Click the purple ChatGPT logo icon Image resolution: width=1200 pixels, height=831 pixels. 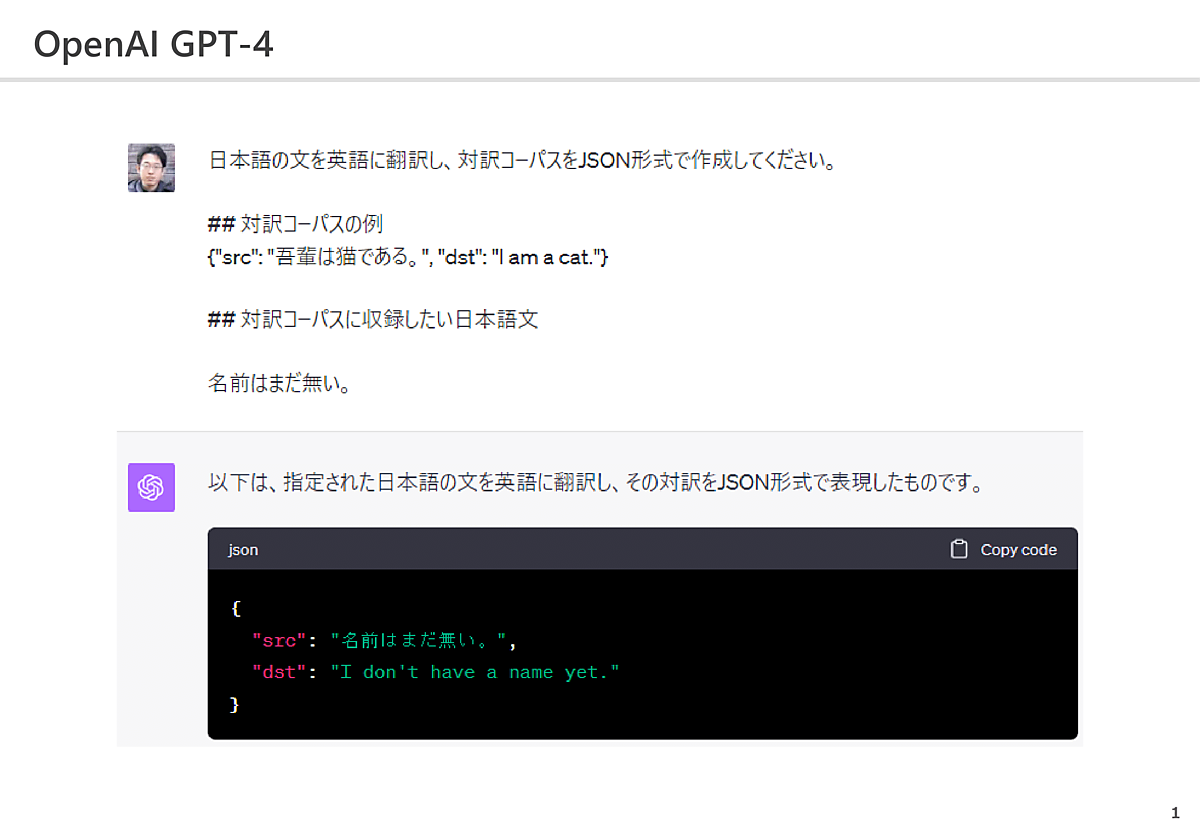click(151, 487)
